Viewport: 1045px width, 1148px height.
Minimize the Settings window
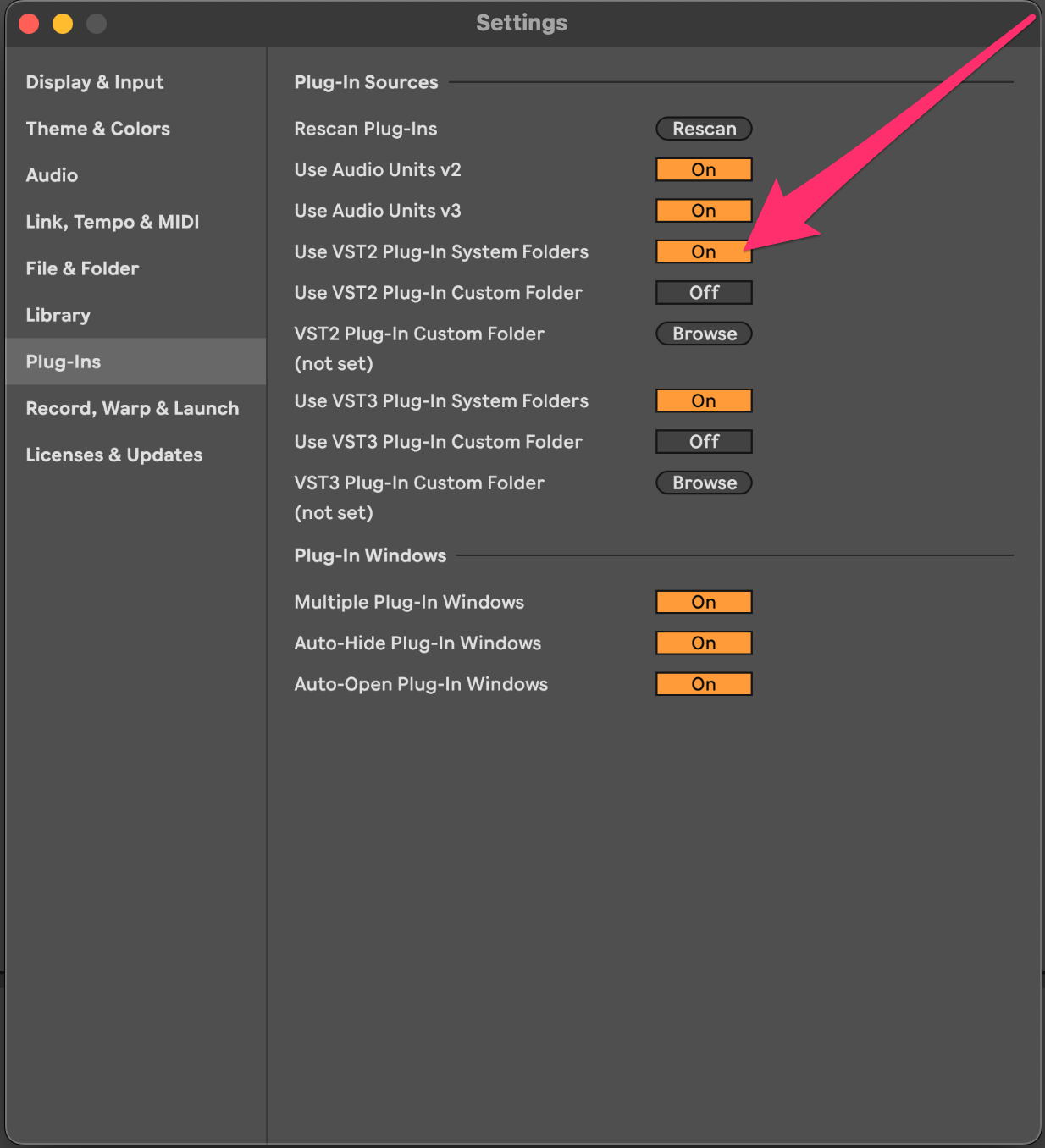(63, 24)
